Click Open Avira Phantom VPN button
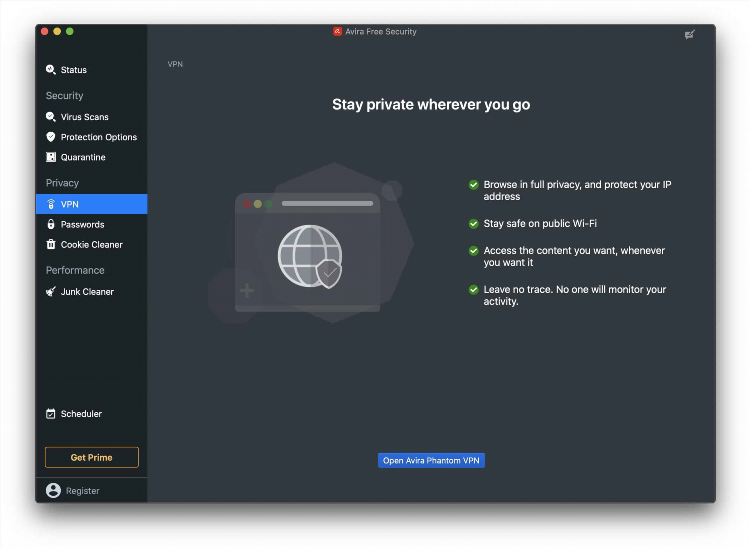Viewport: 750px width, 549px height. coord(431,461)
